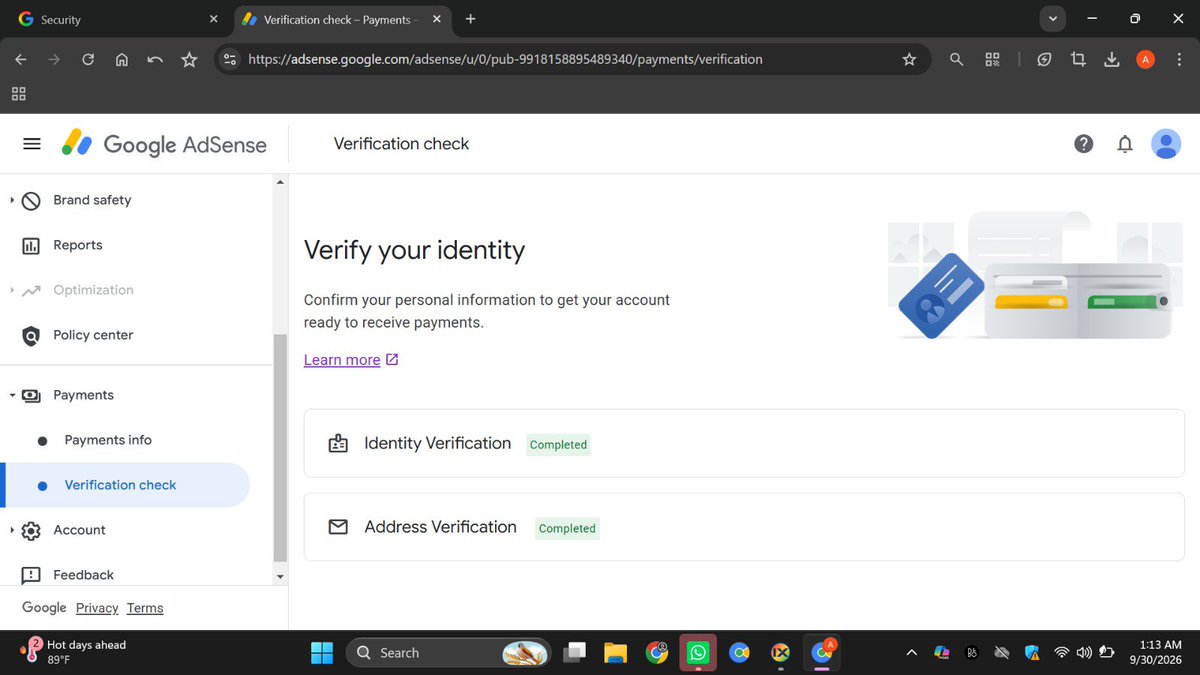The height and width of the screenshot is (675, 1200).
Task: Open the account profile avatar
Action: [1166, 144]
